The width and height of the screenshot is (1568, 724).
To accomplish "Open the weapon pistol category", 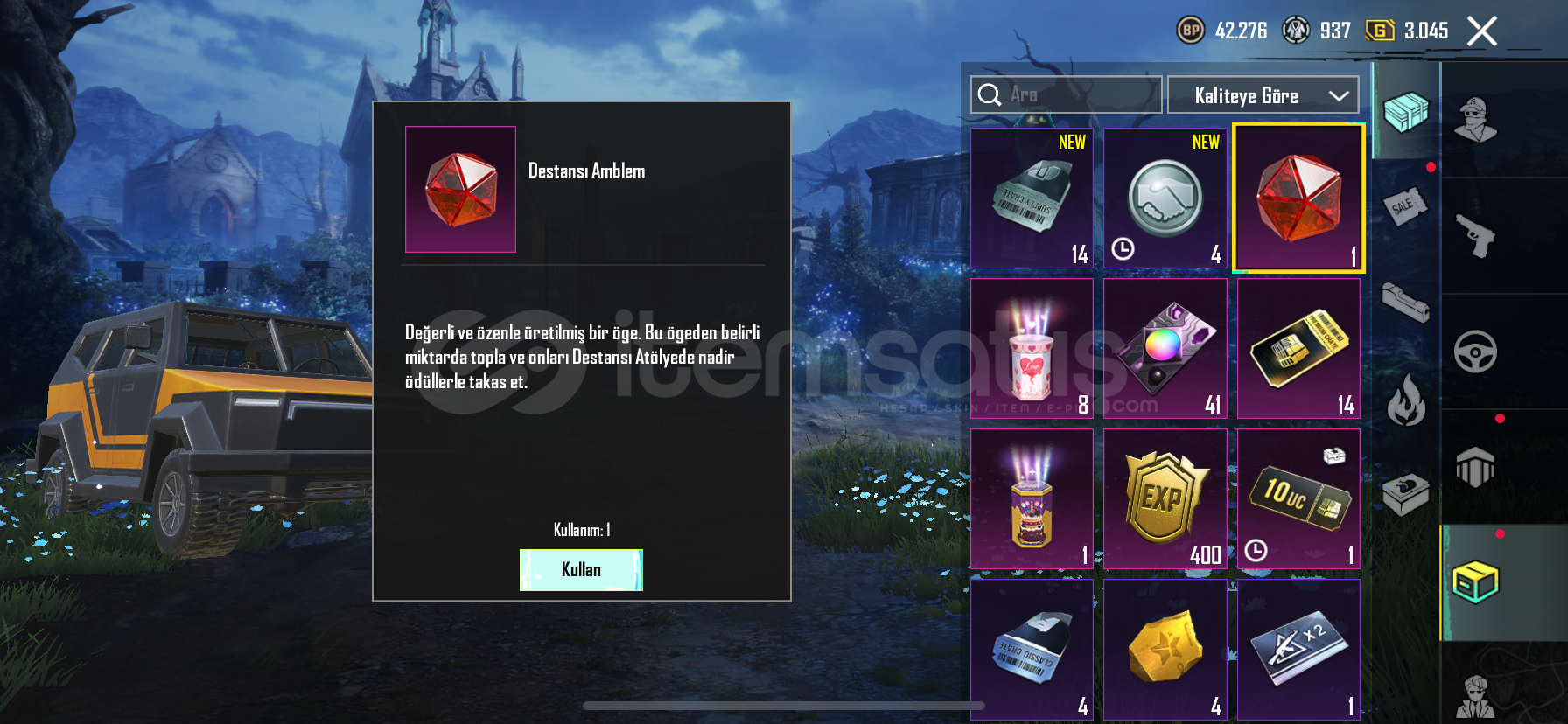I will click(x=1476, y=236).
